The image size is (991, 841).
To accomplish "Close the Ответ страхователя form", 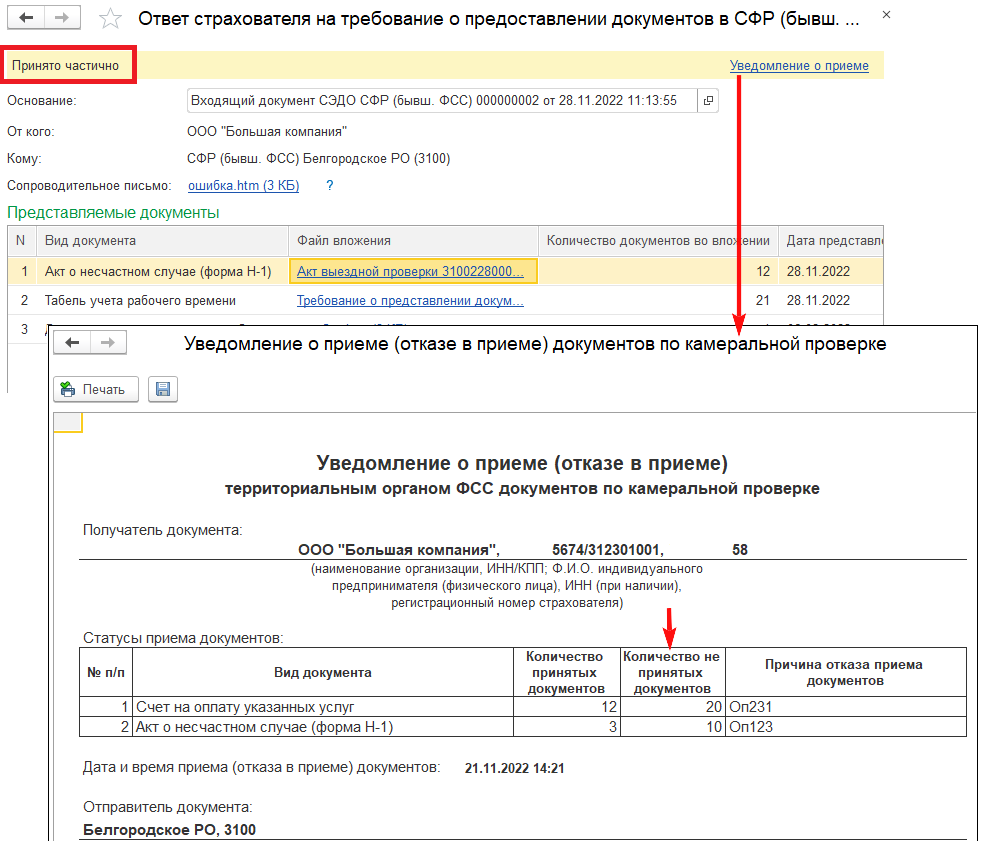I will point(886,15).
